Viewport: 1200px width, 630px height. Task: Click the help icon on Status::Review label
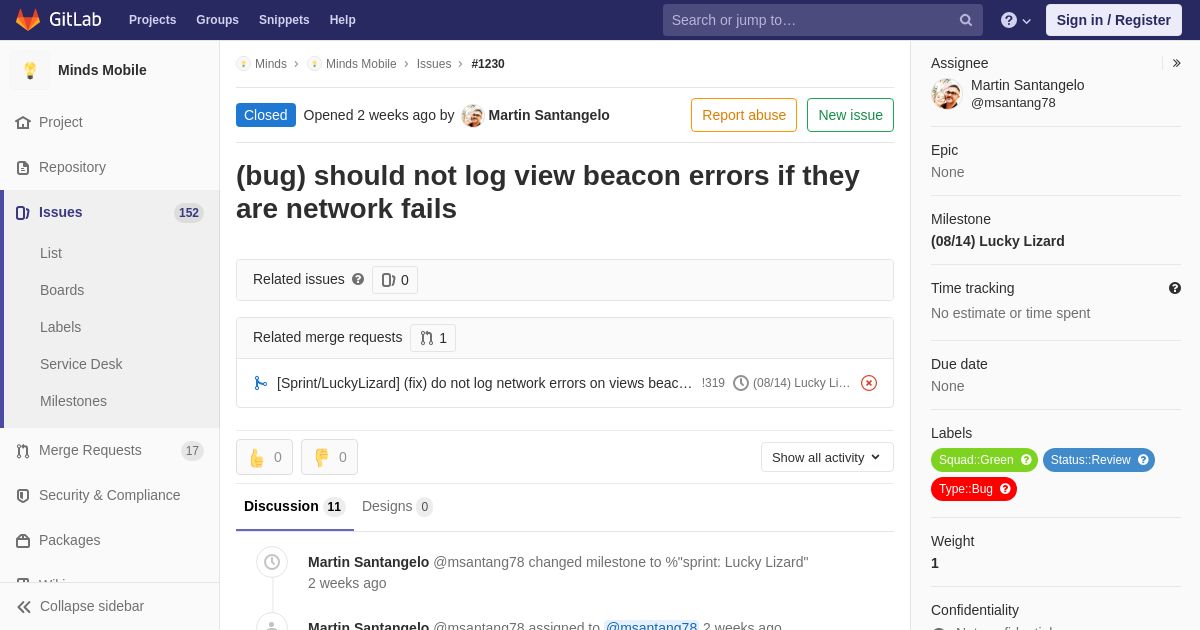click(x=1143, y=460)
